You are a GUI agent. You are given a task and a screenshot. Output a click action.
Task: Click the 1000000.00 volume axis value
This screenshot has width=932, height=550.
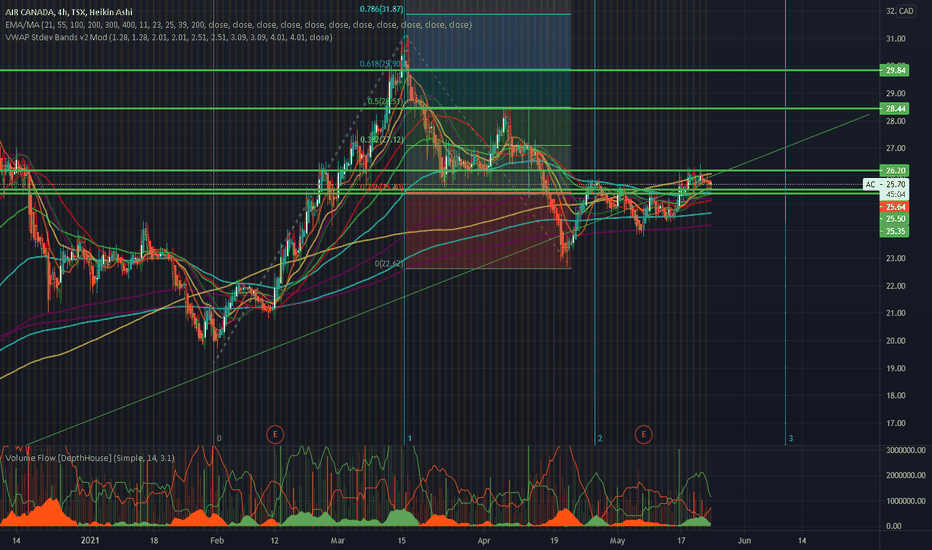905,501
